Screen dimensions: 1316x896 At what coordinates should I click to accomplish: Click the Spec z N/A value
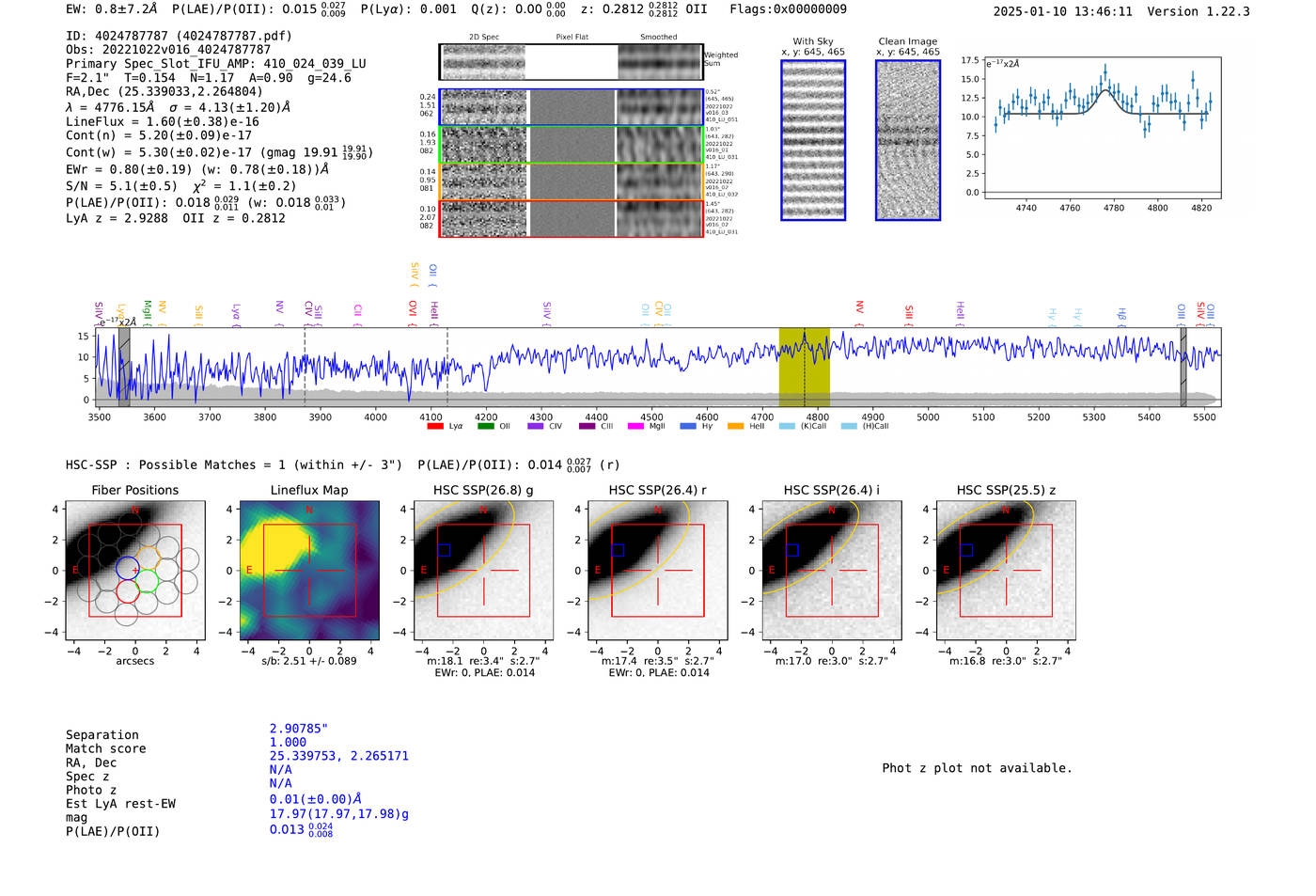click(281, 769)
